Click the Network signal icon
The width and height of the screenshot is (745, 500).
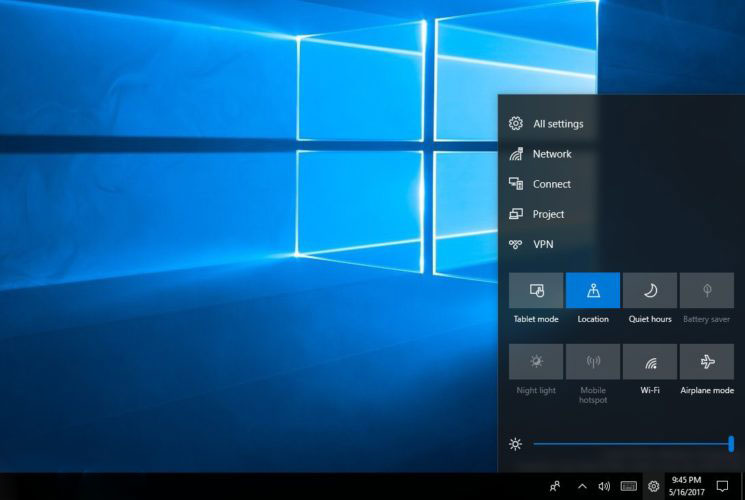pos(516,154)
